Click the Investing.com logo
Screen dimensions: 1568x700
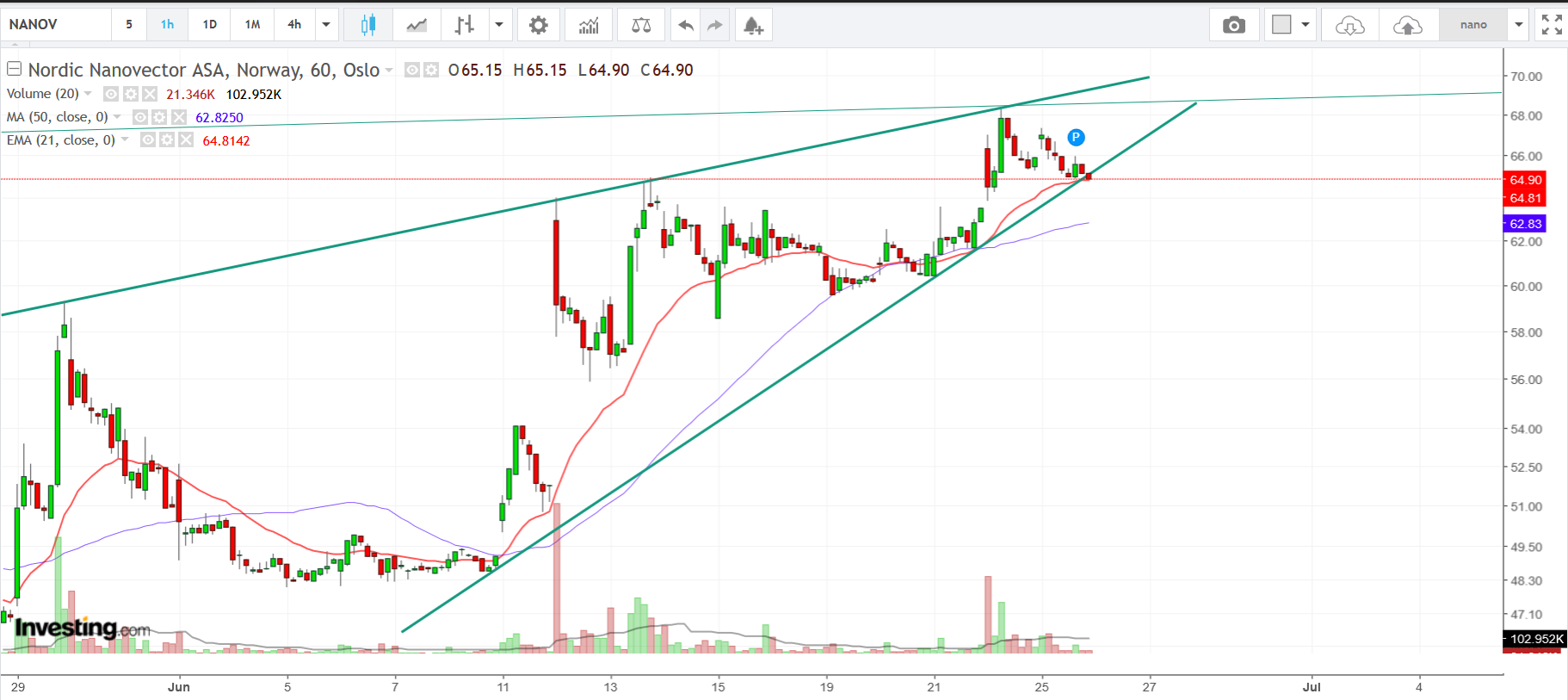(x=83, y=628)
